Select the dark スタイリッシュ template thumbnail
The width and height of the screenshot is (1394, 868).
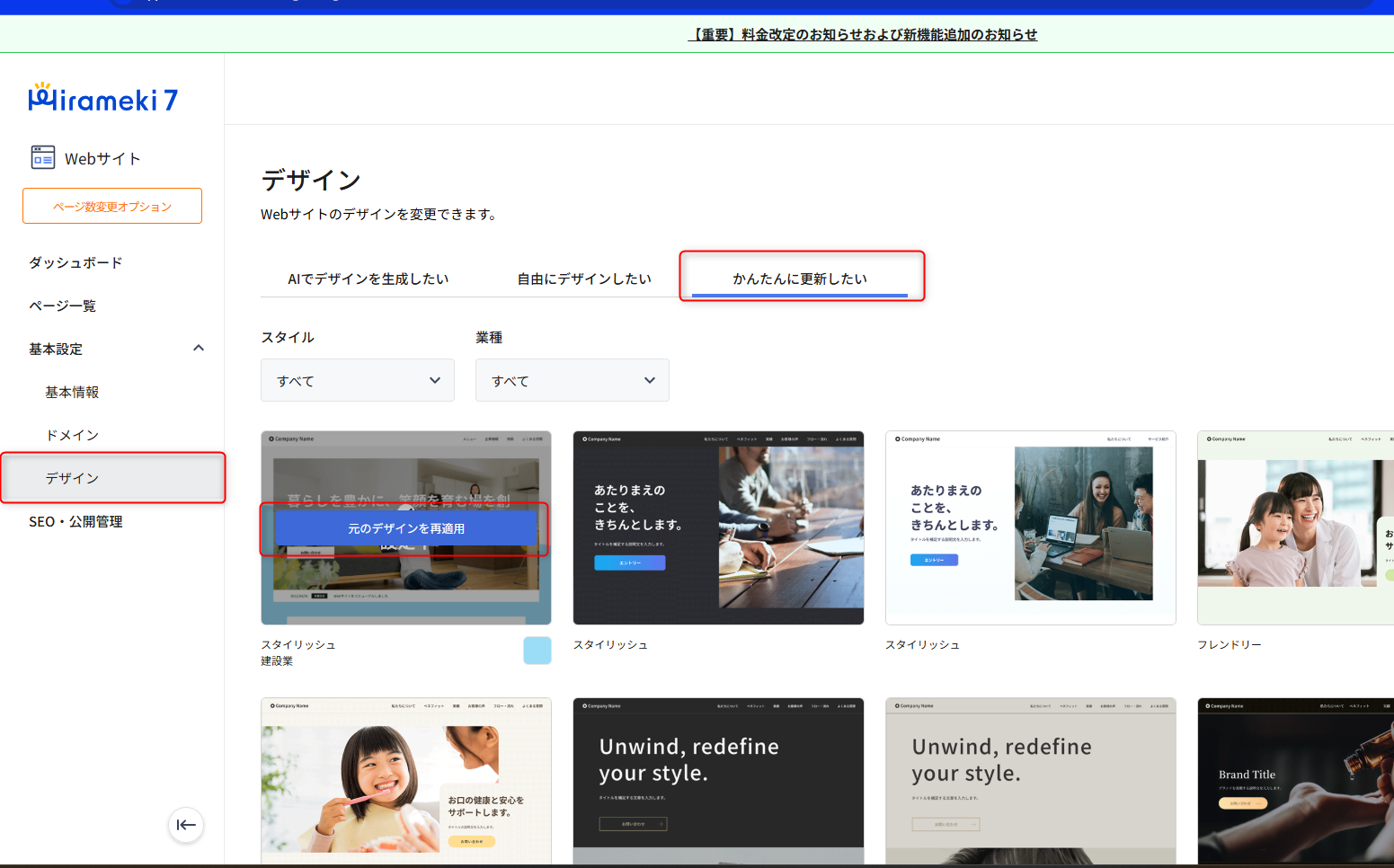(x=718, y=527)
